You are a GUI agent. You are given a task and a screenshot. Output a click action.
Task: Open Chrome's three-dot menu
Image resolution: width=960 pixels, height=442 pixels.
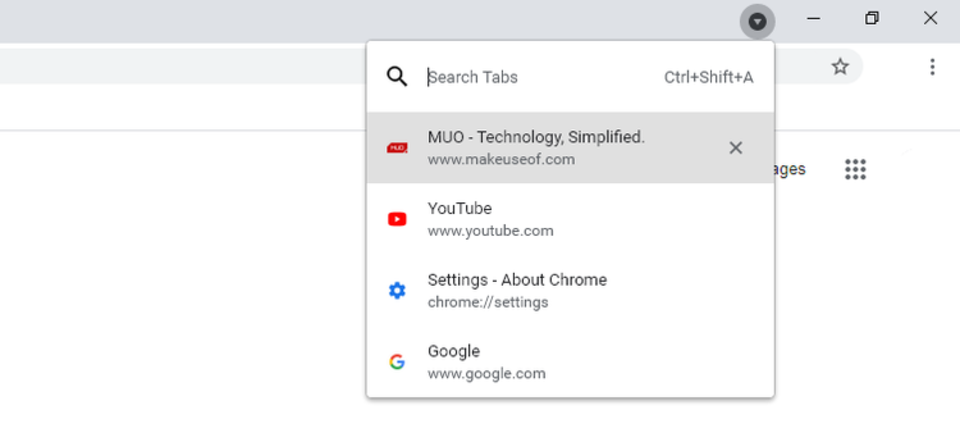pos(932,67)
